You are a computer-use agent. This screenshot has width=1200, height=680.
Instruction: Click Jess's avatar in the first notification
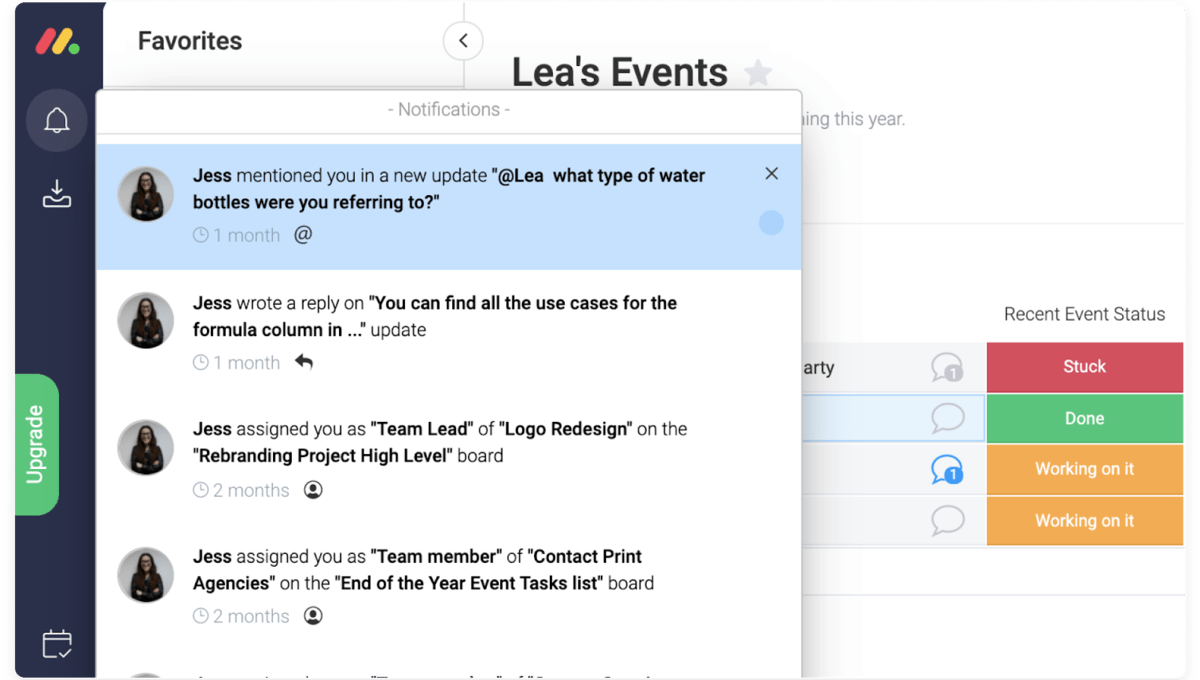pos(146,194)
